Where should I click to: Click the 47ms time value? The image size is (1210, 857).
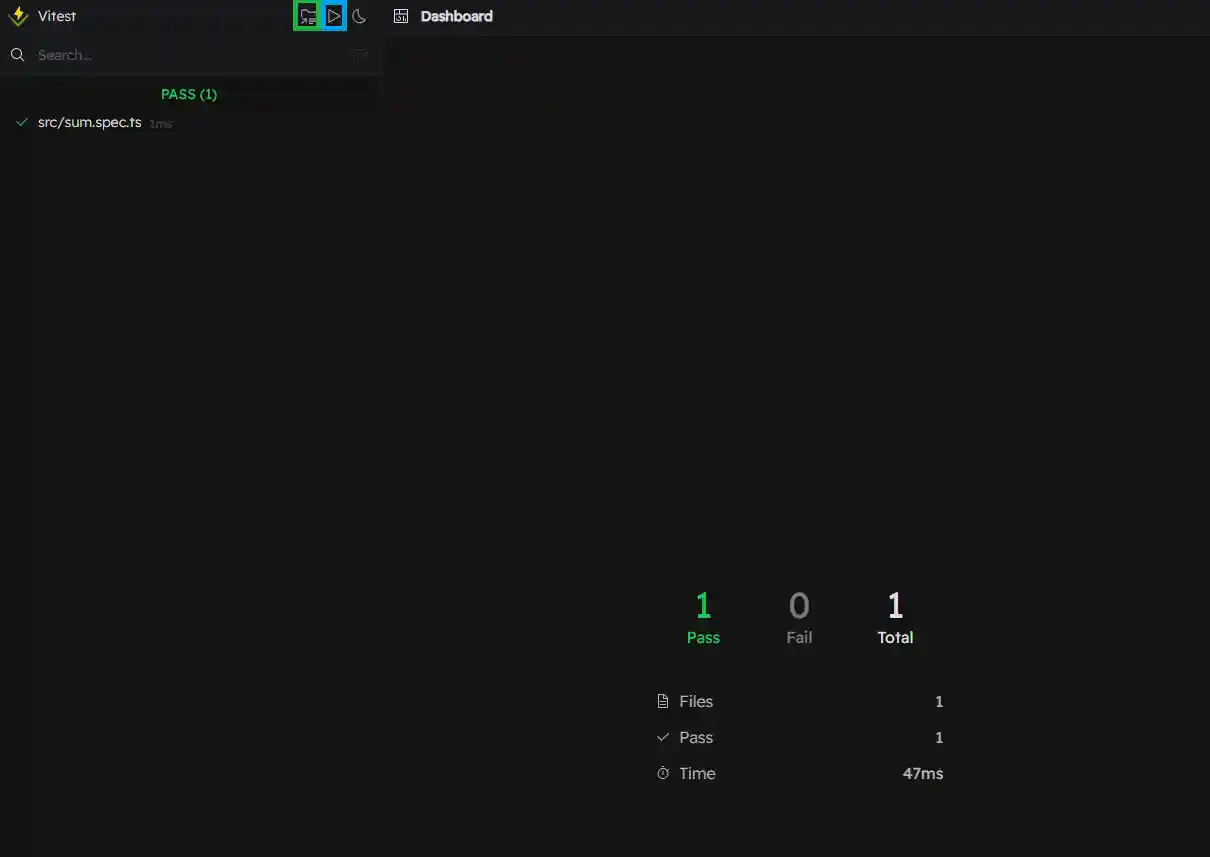922,774
